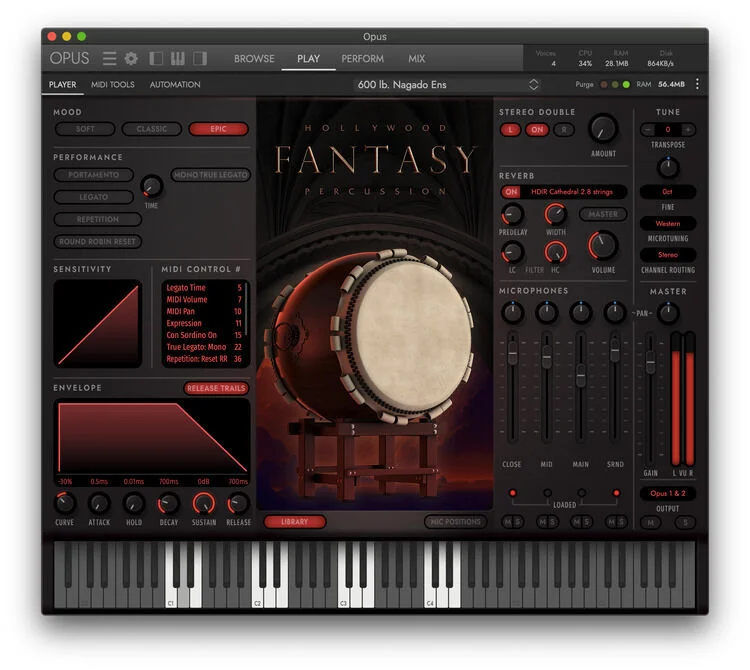Open the 600 lb. Nagado Ens instrument selector
Image resolution: width=750 pixels, height=670 pixels.
pos(447,84)
